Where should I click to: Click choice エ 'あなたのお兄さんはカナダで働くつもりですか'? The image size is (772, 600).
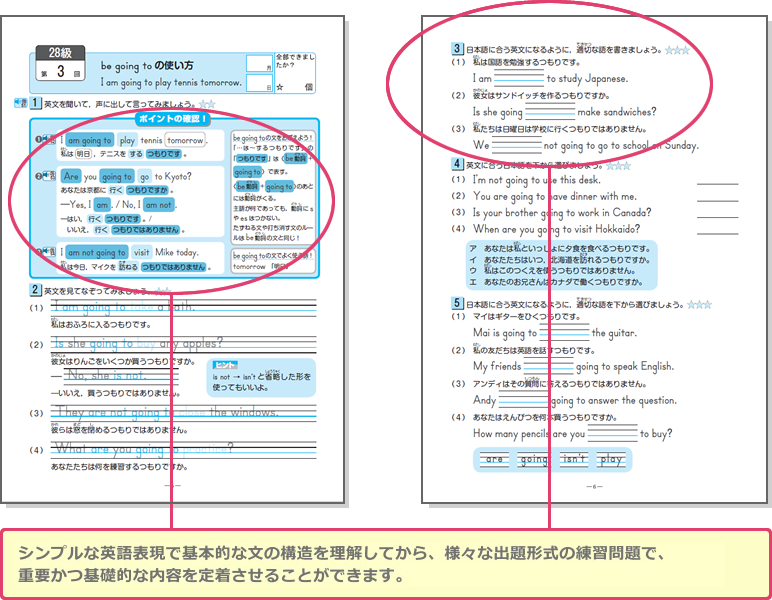(x=556, y=282)
